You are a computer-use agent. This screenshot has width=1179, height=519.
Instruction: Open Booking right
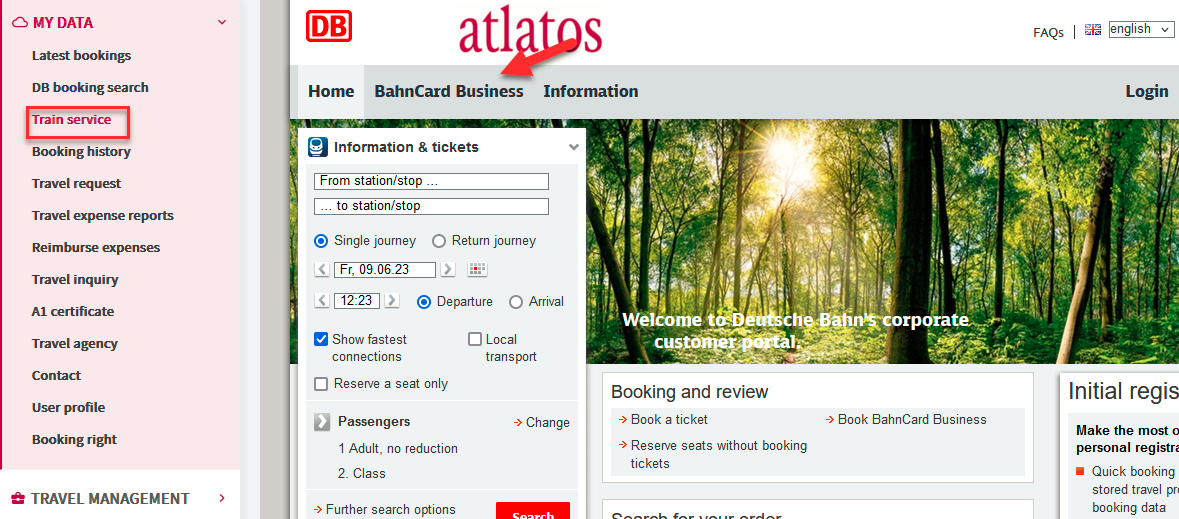tap(74, 439)
